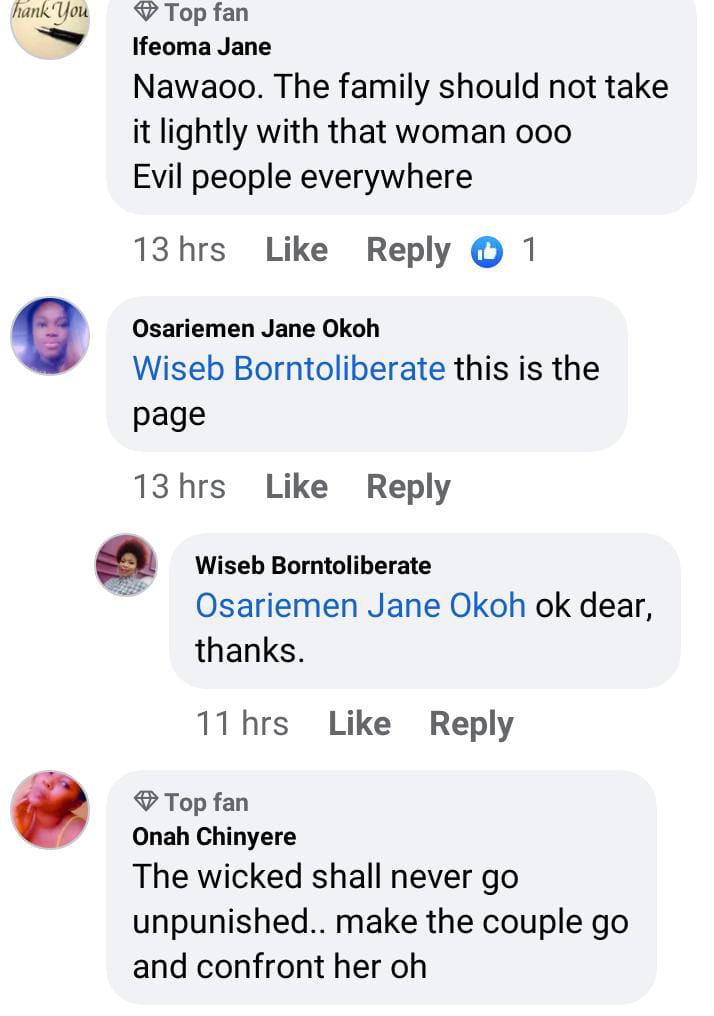Reply to Wiseb Bornliberate's comment
The height and width of the screenshot is (1016, 714).
point(471,724)
